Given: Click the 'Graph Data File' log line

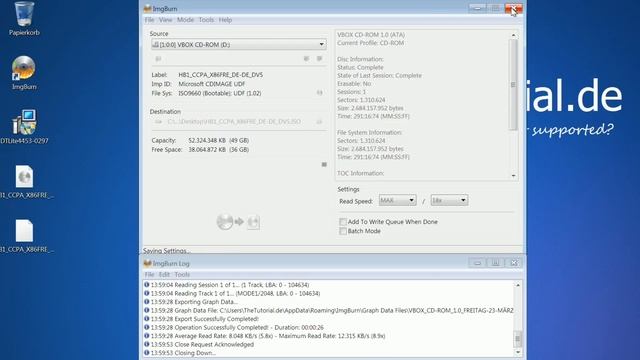Looking at the screenshot, I should click(x=329, y=310).
